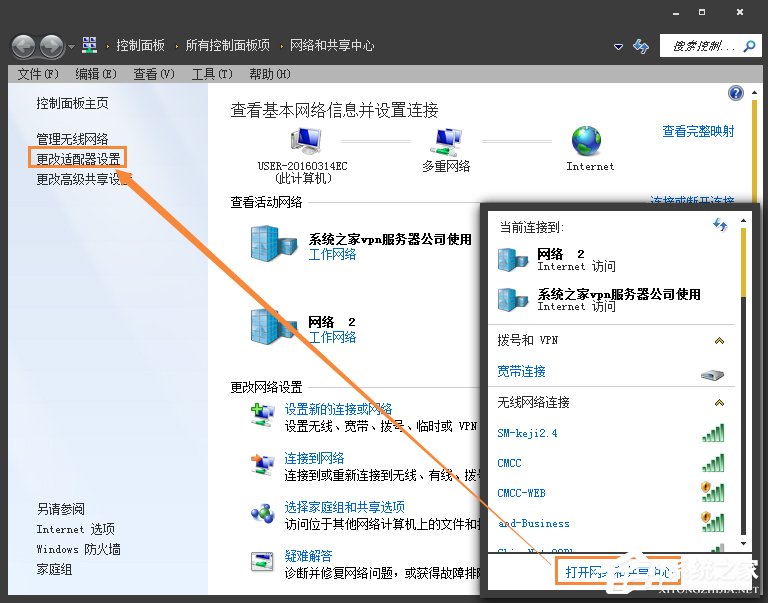Open the 工具(T) menu

coord(211,74)
